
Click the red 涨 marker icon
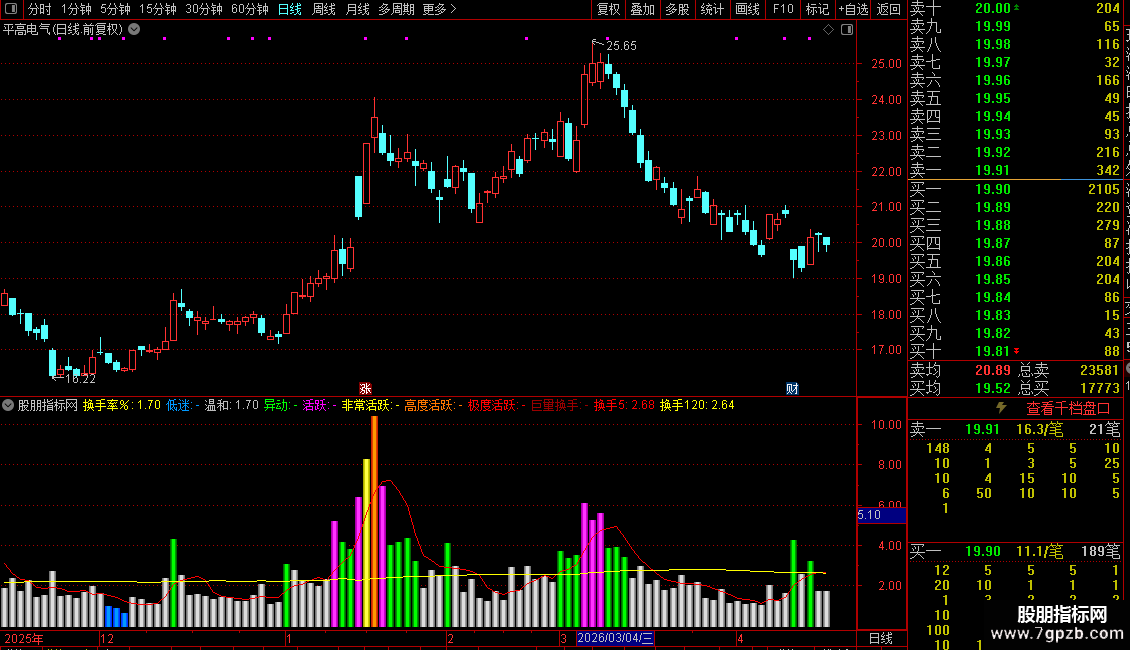click(x=365, y=388)
